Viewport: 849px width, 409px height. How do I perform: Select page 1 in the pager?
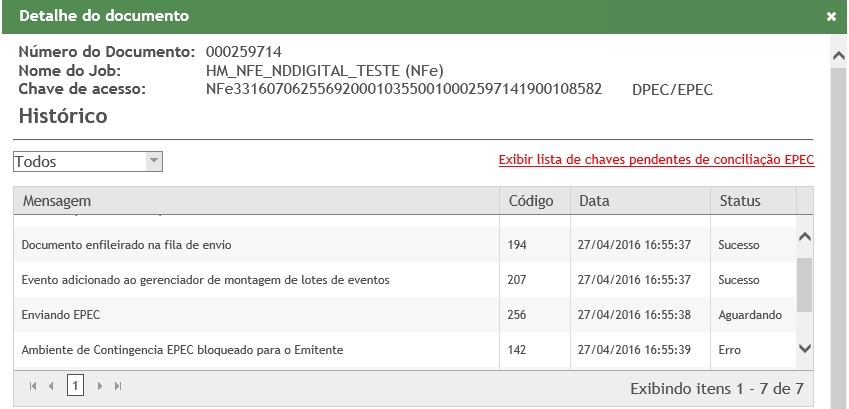click(x=75, y=386)
